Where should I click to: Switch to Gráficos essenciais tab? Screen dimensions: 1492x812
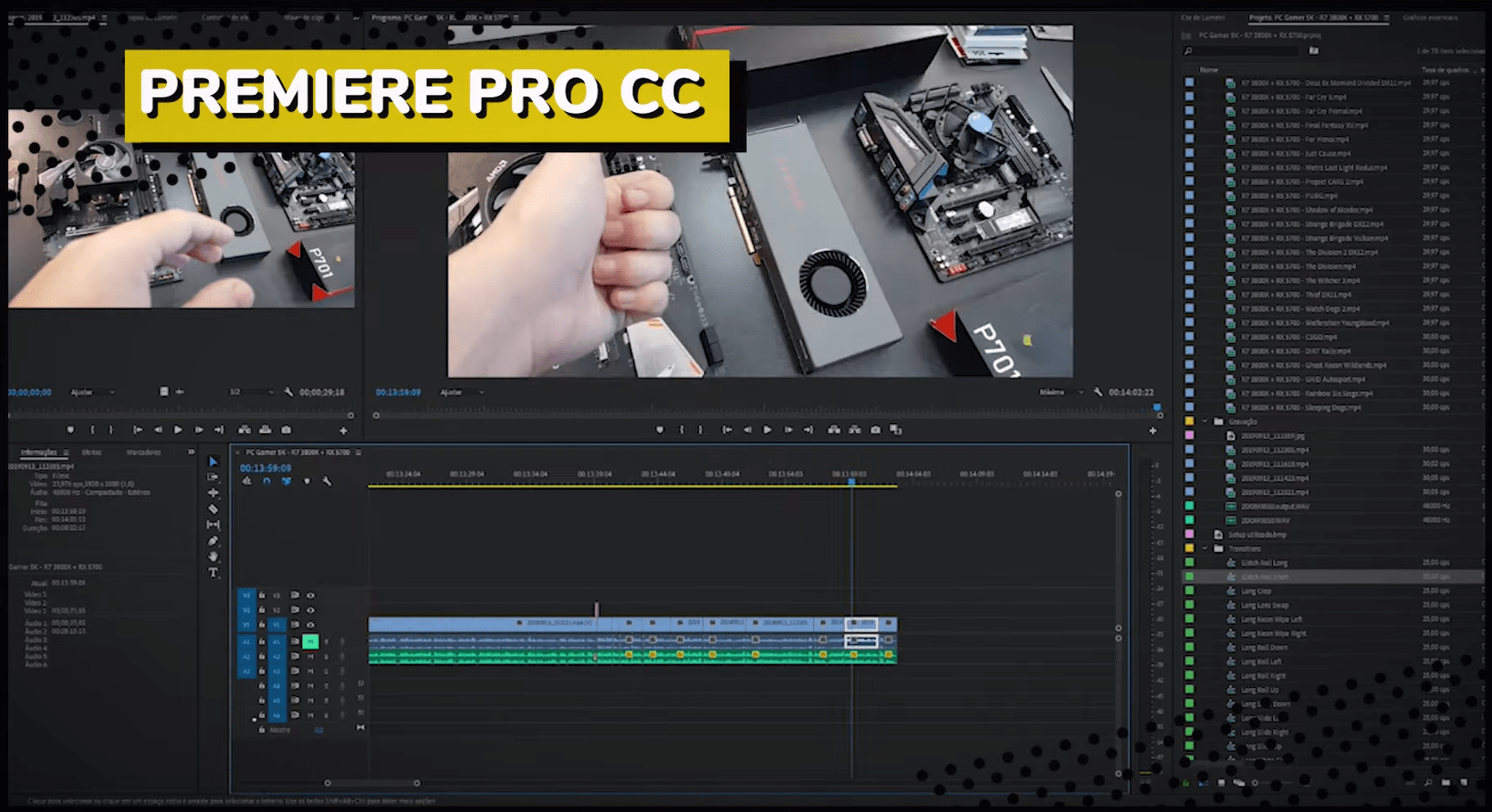(1429, 17)
